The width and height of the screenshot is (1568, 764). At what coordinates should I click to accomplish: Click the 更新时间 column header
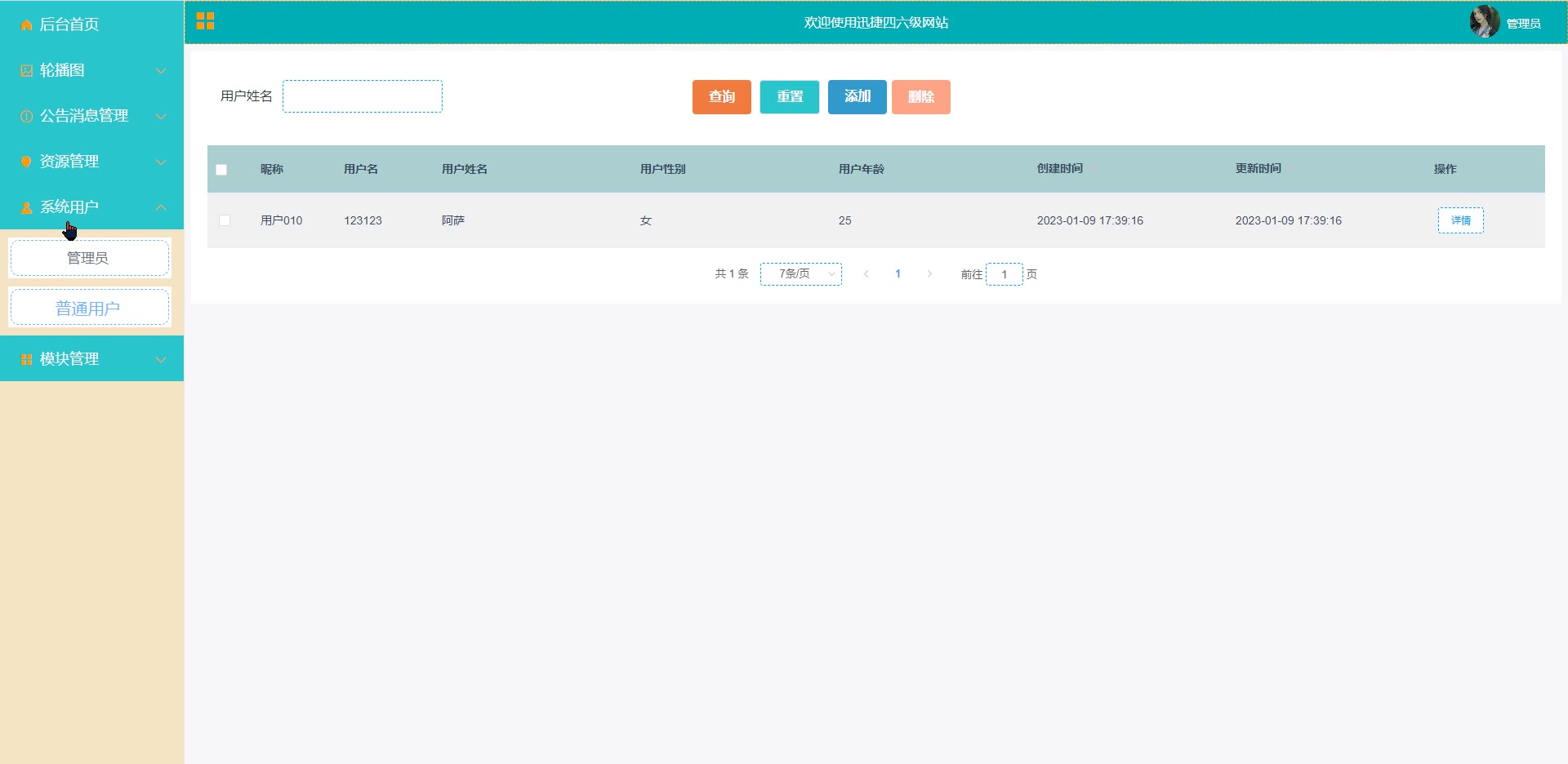click(x=1258, y=168)
